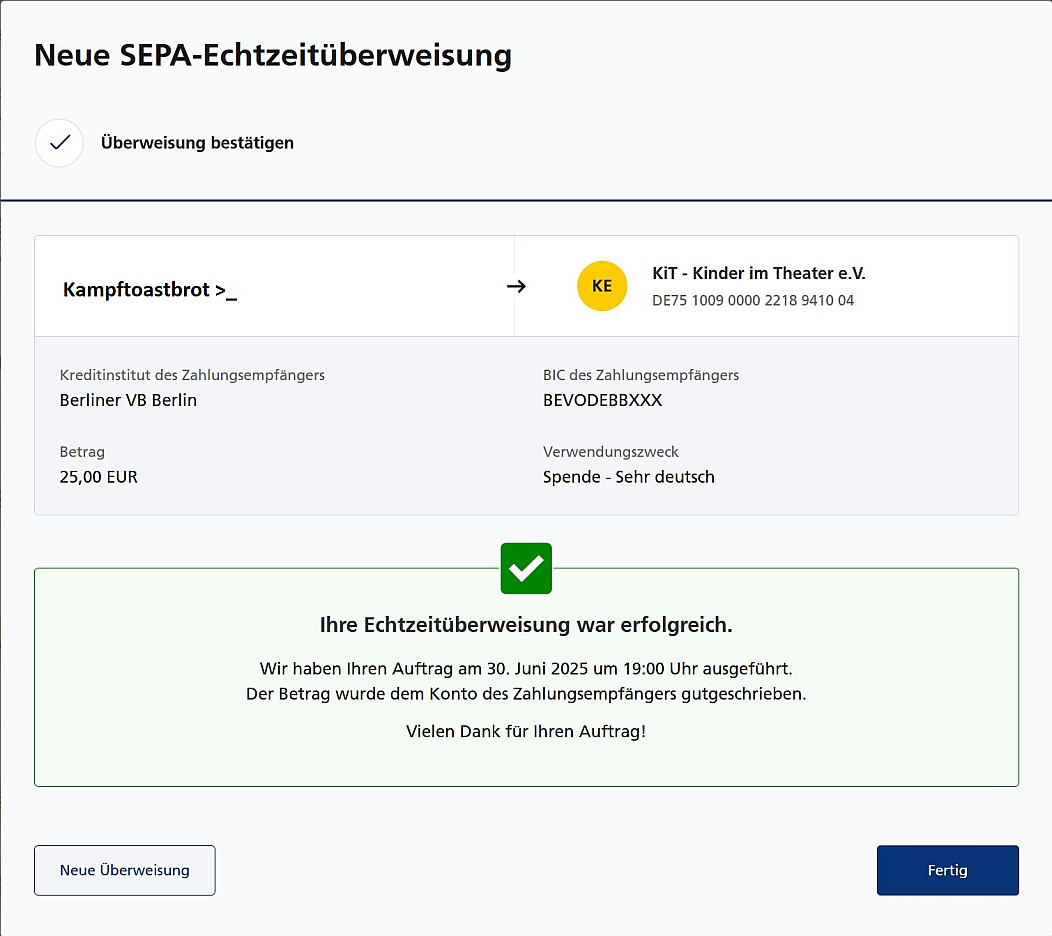
Task: Click the purpose text Spende - Sehr deutsch
Action: (x=628, y=477)
